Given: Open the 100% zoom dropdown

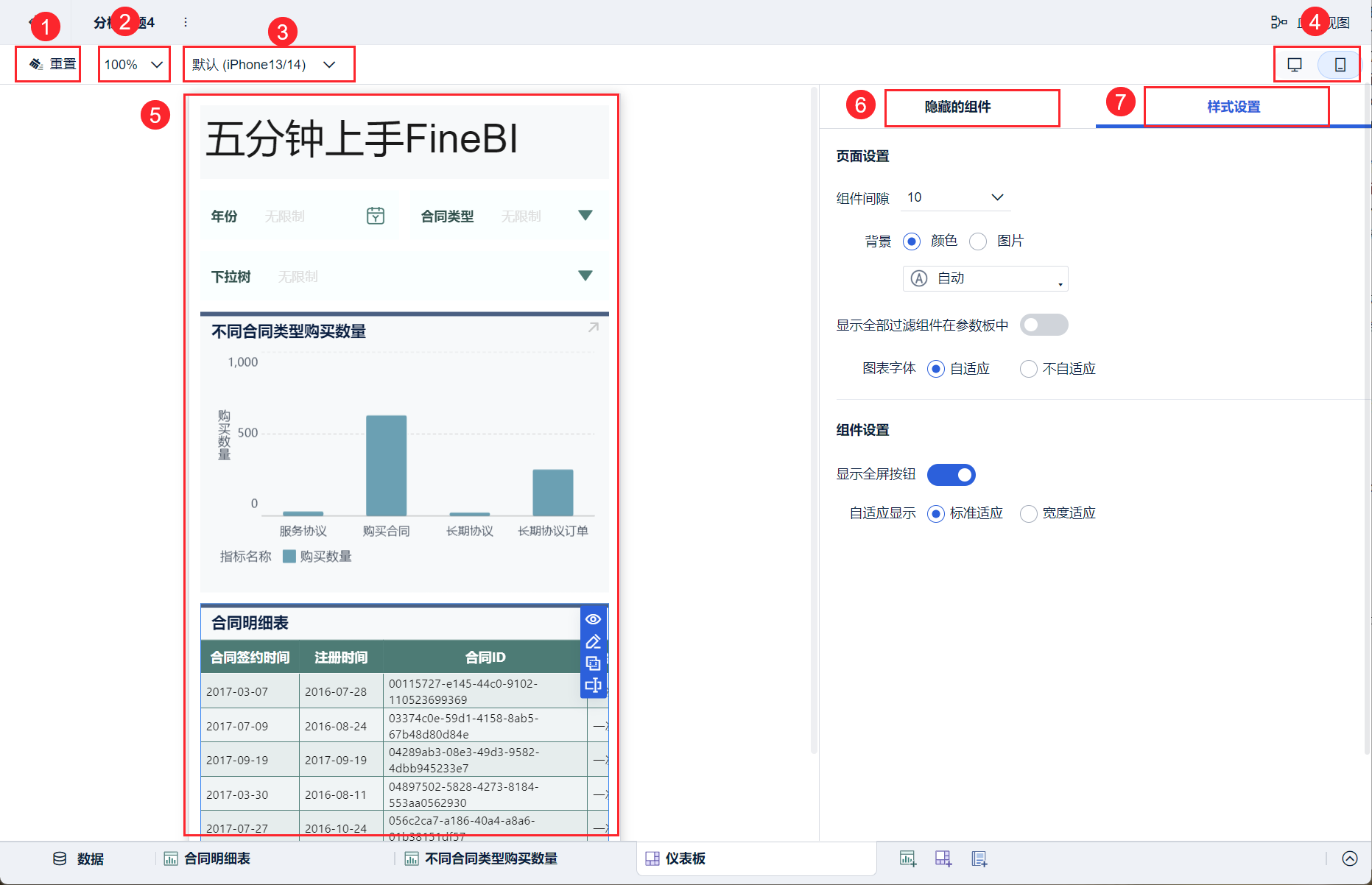Looking at the screenshot, I should pos(133,64).
